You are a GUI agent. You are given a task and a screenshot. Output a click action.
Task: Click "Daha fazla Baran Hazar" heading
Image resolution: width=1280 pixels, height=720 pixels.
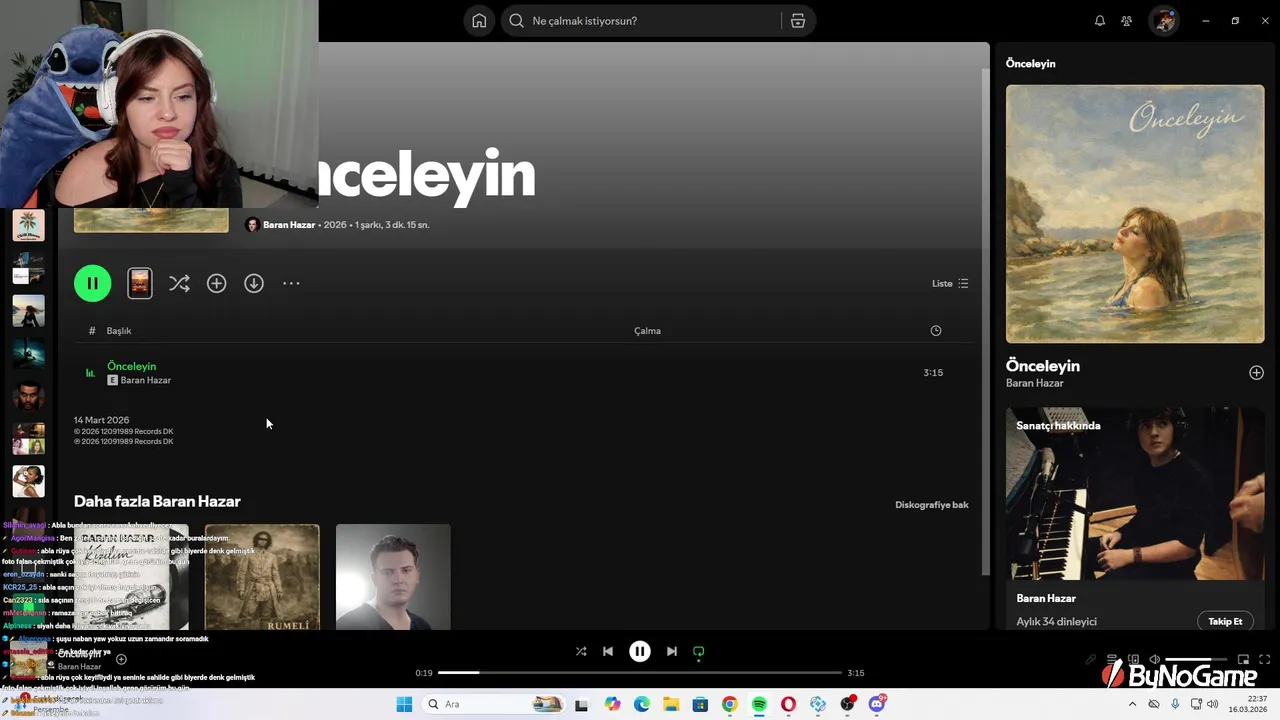tap(157, 501)
